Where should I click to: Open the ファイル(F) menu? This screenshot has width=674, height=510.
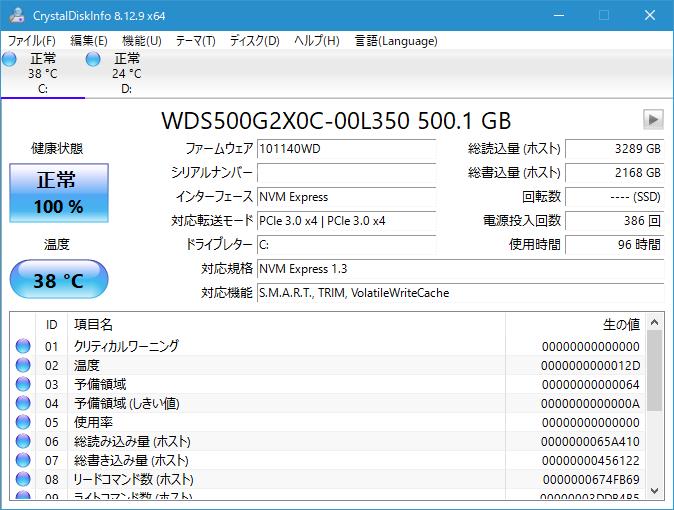coord(32,41)
